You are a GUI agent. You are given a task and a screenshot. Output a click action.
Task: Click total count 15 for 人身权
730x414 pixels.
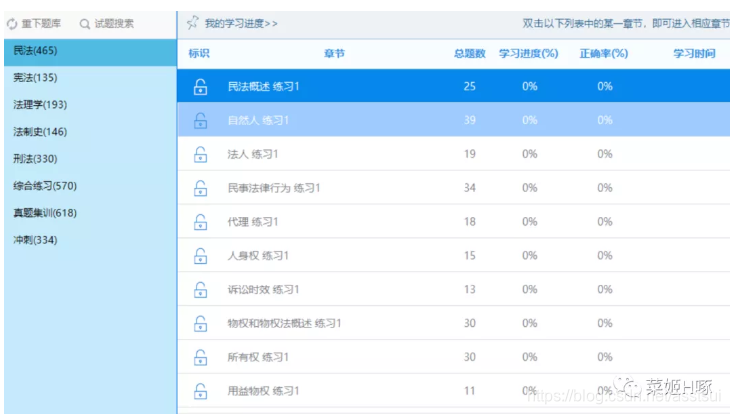[470, 256]
